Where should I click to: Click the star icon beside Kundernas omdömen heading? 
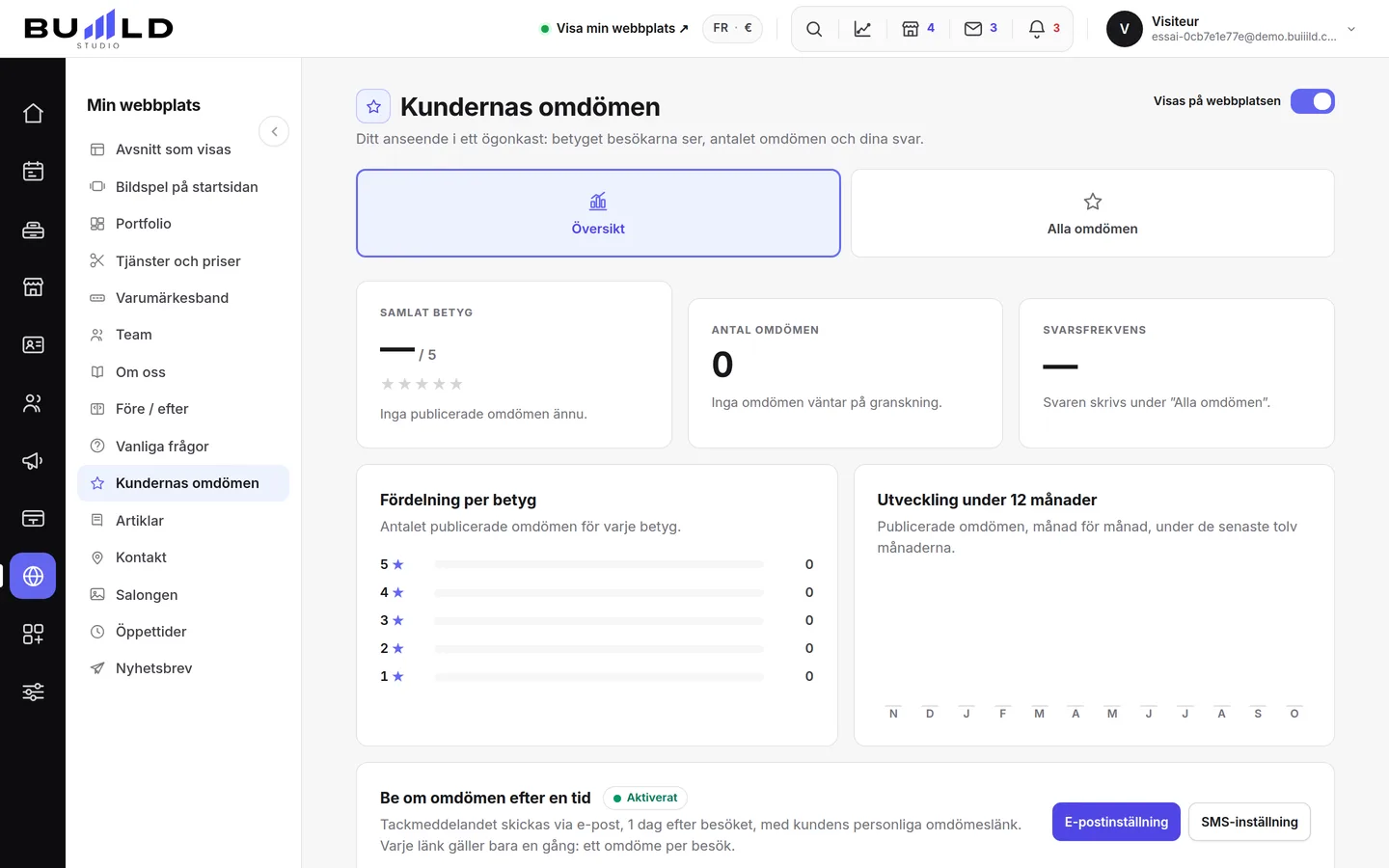point(373,106)
